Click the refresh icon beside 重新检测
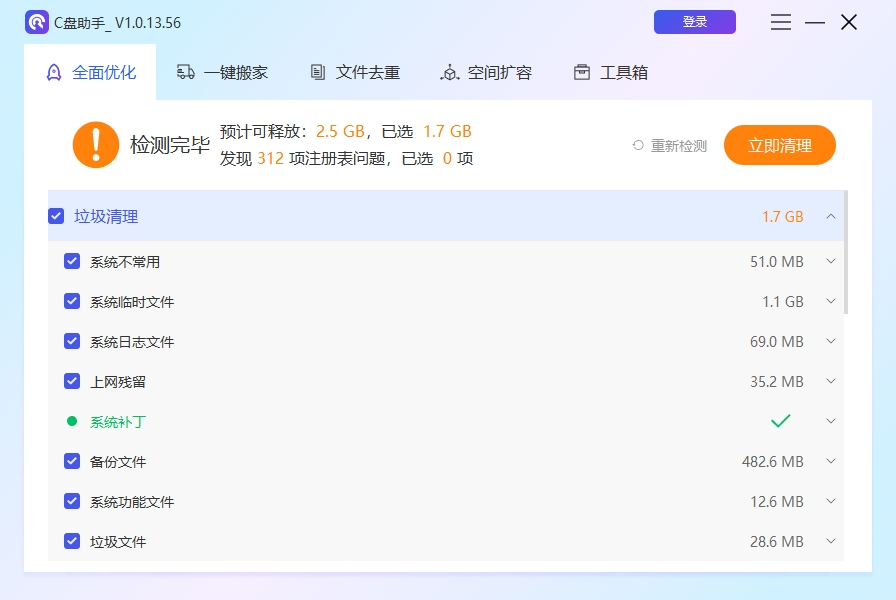This screenshot has width=896, height=600. (x=638, y=146)
